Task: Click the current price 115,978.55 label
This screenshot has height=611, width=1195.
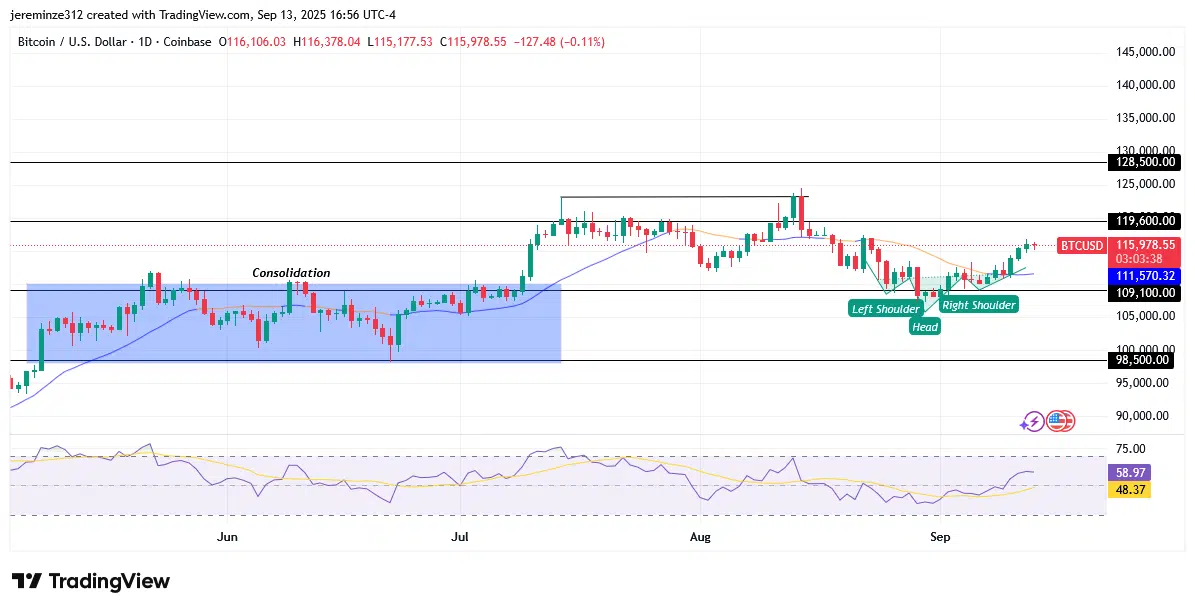Action: (1146, 245)
